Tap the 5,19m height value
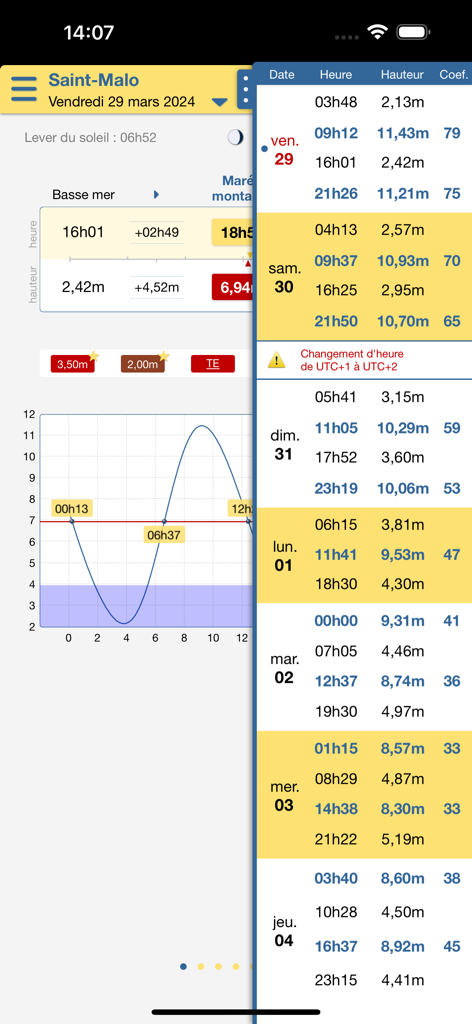The width and height of the screenshot is (472, 1024). click(402, 840)
